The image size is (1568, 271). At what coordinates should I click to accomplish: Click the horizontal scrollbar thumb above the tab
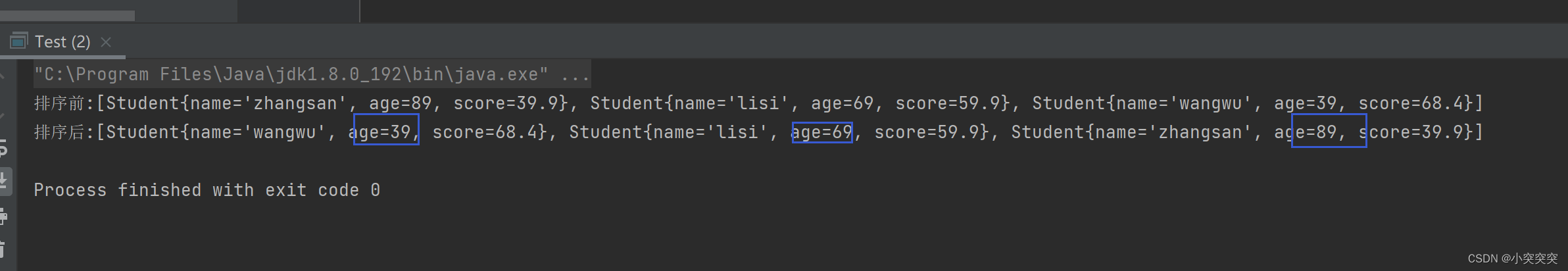pos(67,15)
